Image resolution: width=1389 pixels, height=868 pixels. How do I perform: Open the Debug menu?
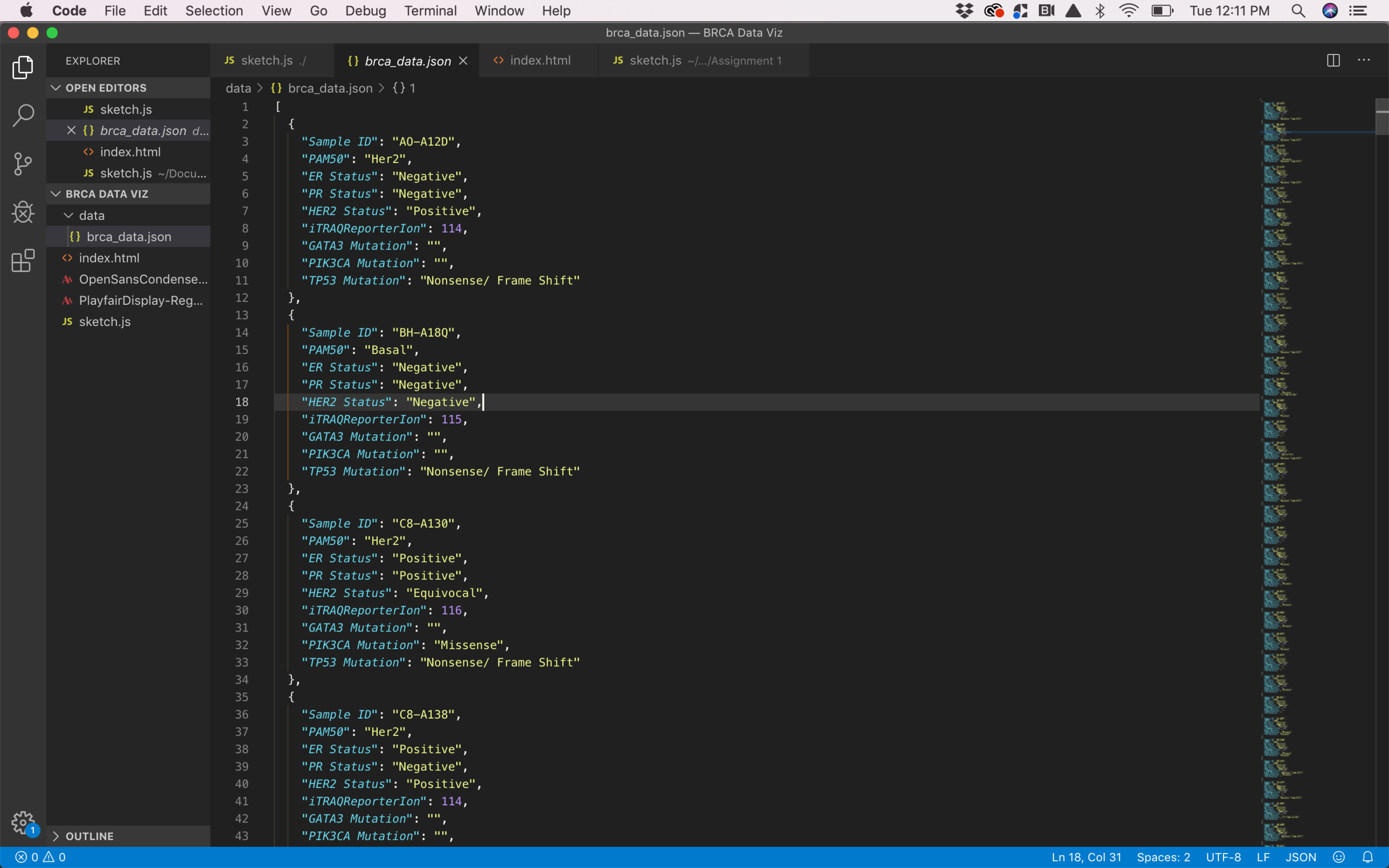[366, 11]
